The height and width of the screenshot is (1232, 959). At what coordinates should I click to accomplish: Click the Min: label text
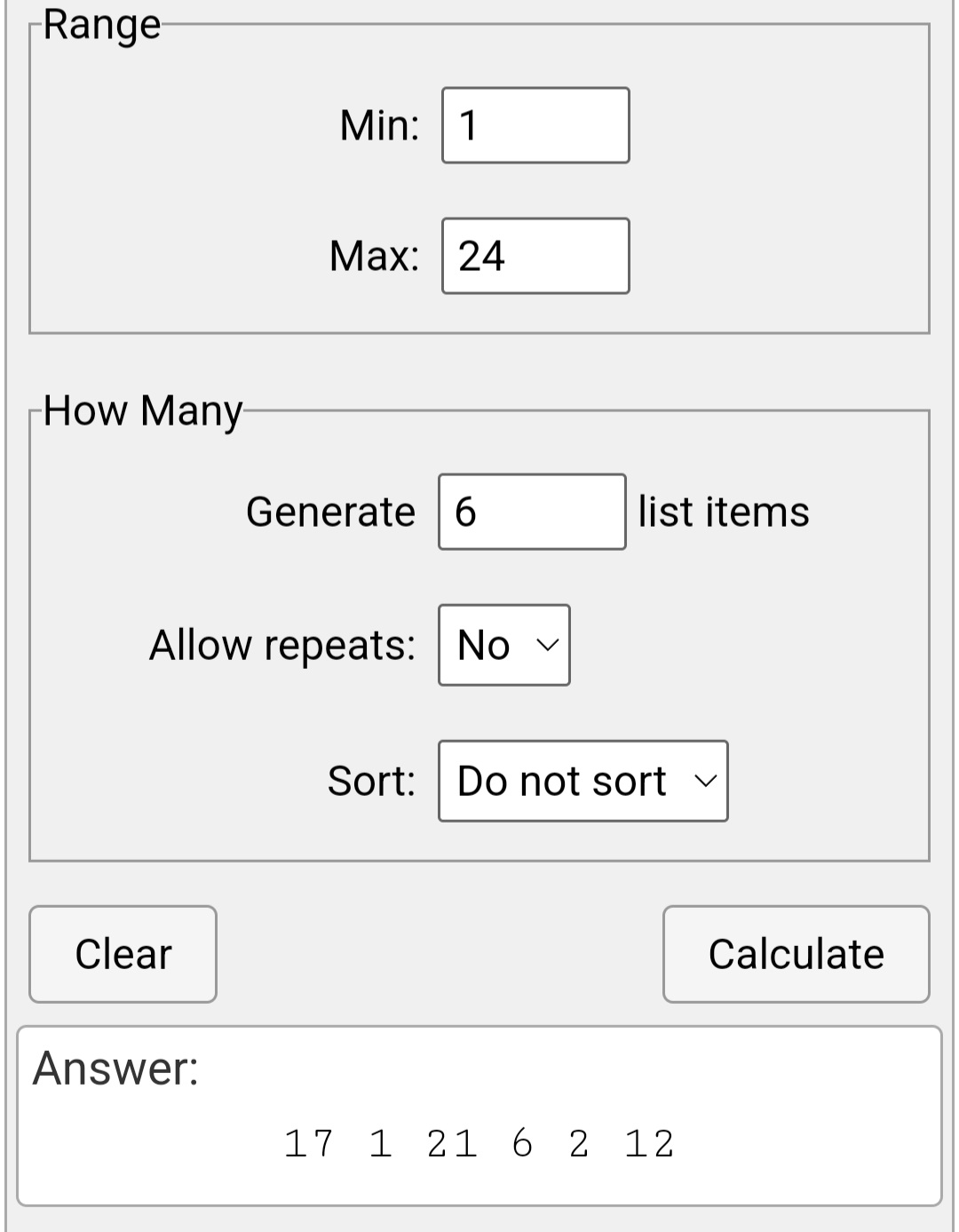(380, 125)
